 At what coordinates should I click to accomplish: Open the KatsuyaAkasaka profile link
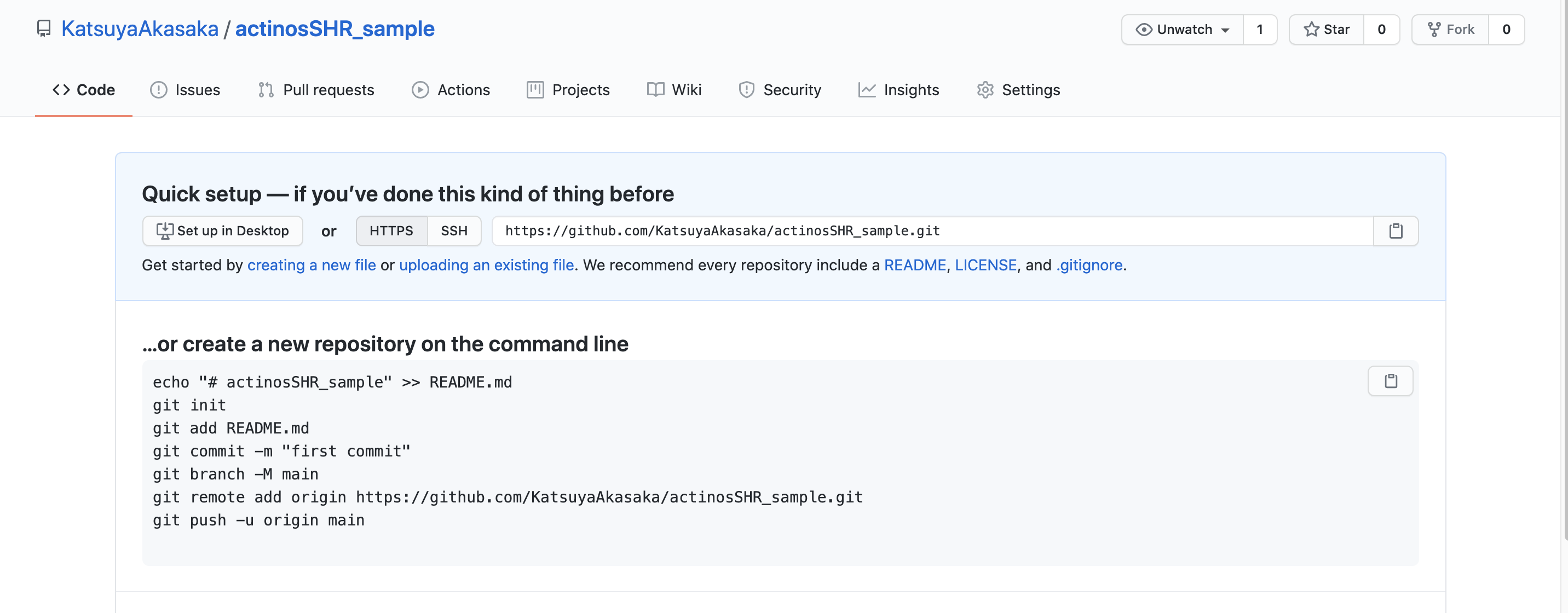[140, 28]
